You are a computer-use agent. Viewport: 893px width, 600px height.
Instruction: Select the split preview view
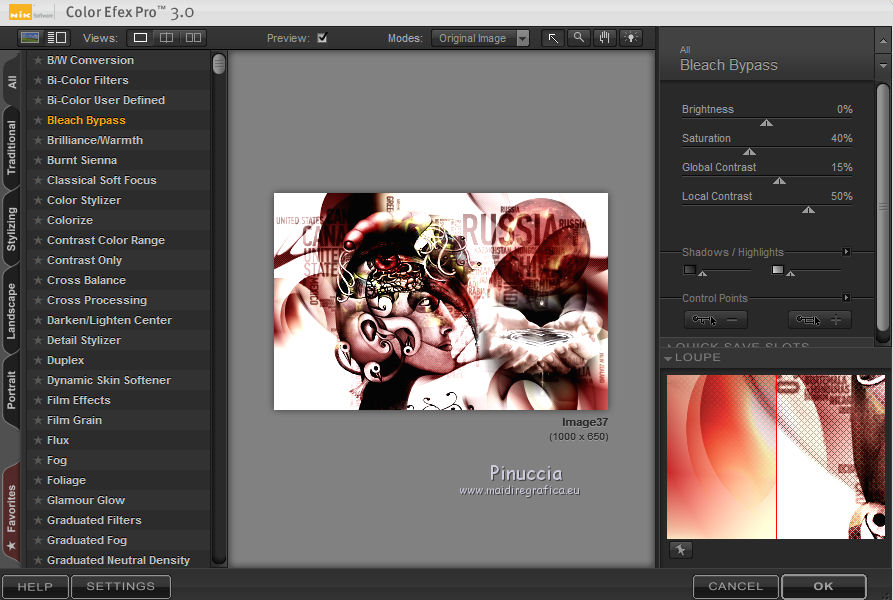coord(166,38)
